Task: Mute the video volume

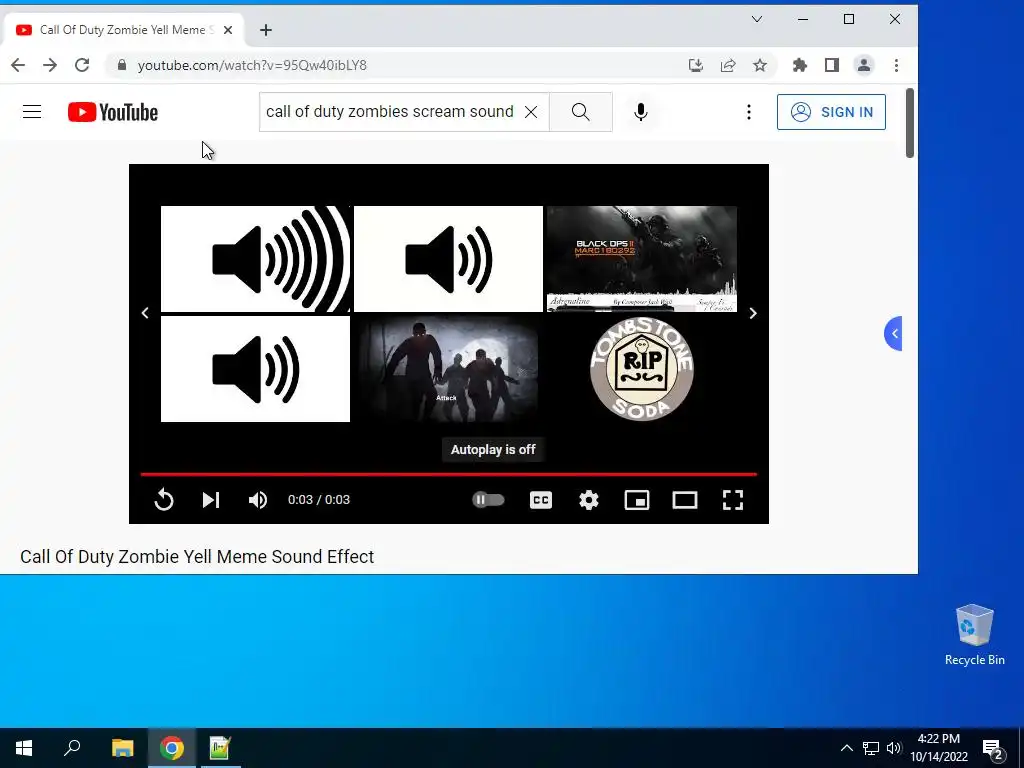Action: click(x=258, y=500)
